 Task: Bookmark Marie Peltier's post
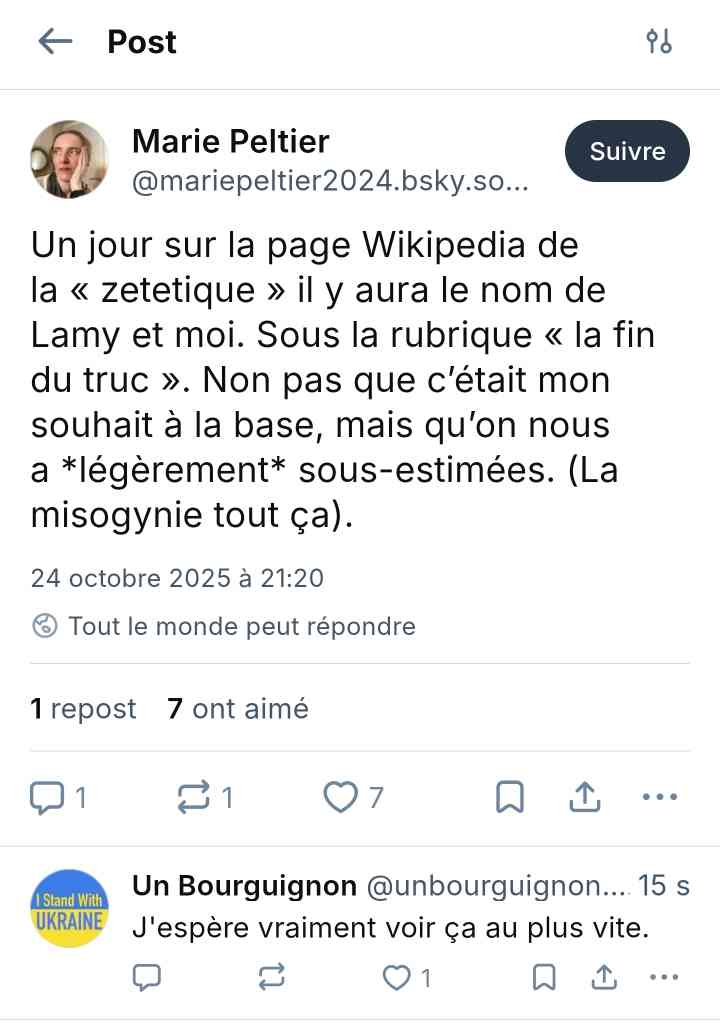(x=510, y=797)
